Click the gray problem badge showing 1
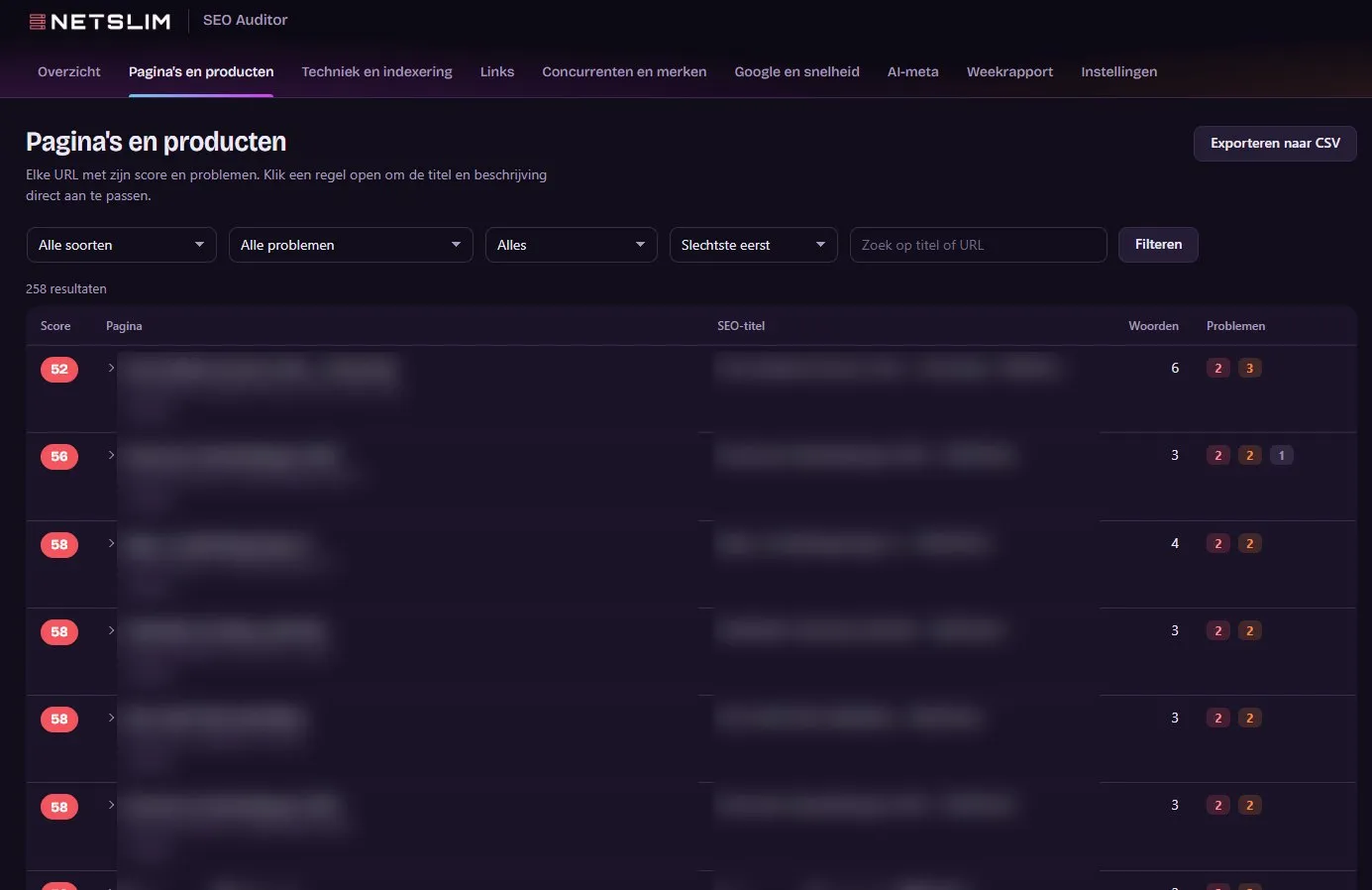Image resolution: width=1372 pixels, height=890 pixels. coord(1282,456)
